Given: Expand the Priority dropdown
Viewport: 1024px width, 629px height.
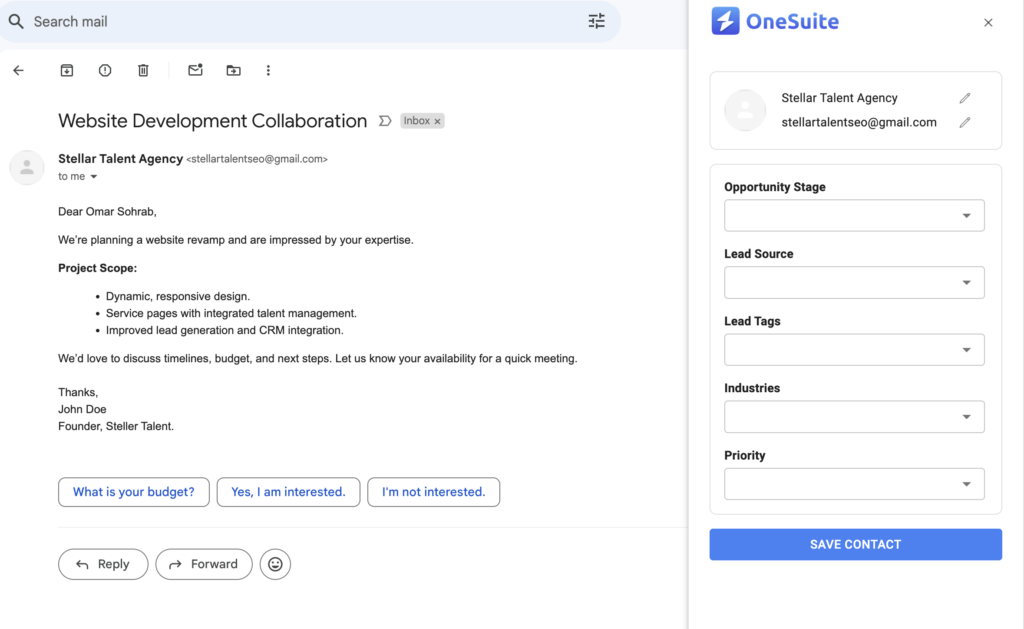Looking at the screenshot, I should pos(967,484).
